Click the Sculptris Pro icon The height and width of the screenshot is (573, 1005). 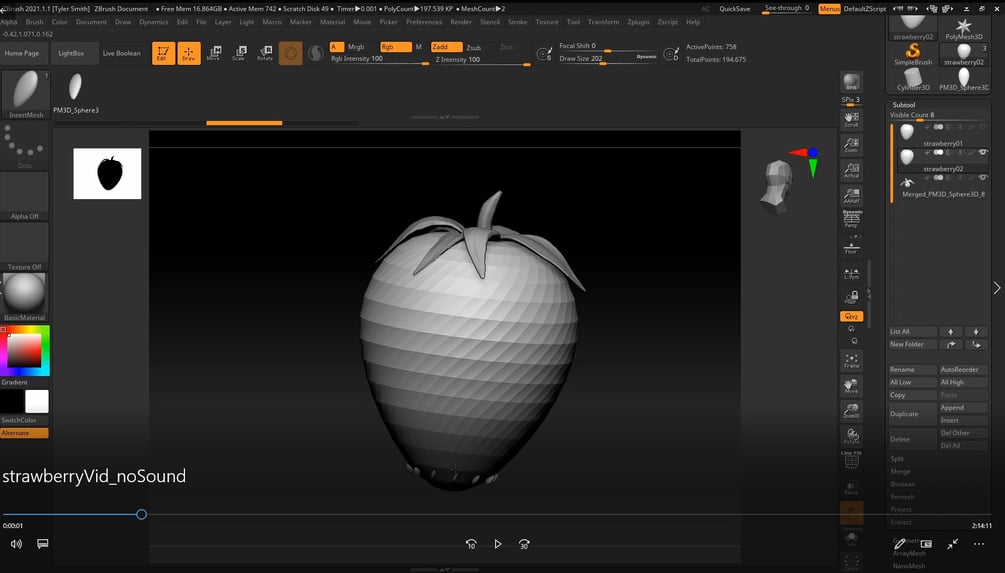click(315, 53)
